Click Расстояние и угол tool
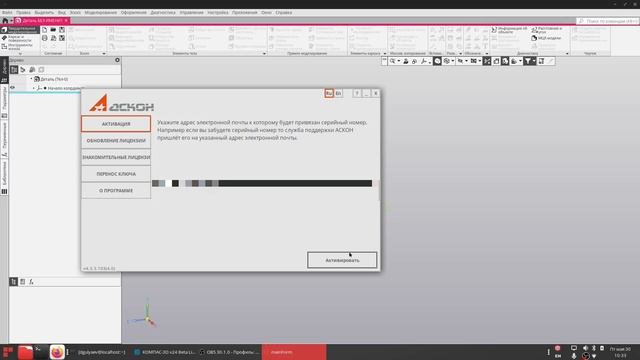 click(547, 30)
